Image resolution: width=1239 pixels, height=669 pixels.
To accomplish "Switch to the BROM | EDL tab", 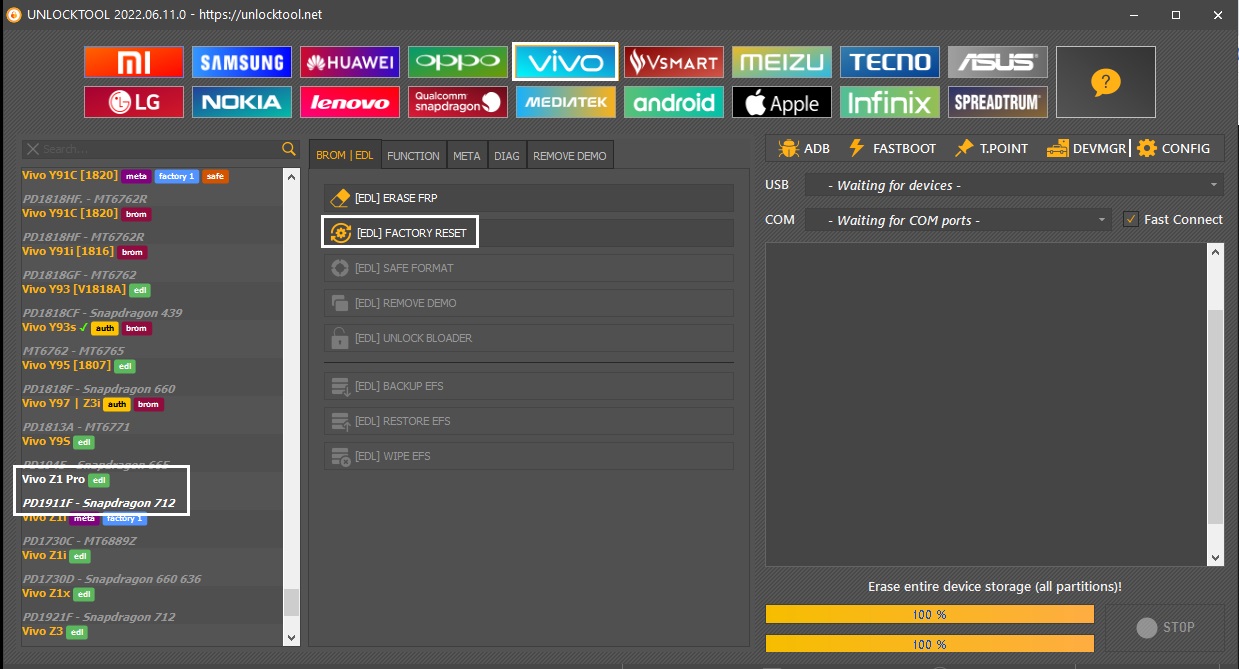I will pyautogui.click(x=345, y=155).
